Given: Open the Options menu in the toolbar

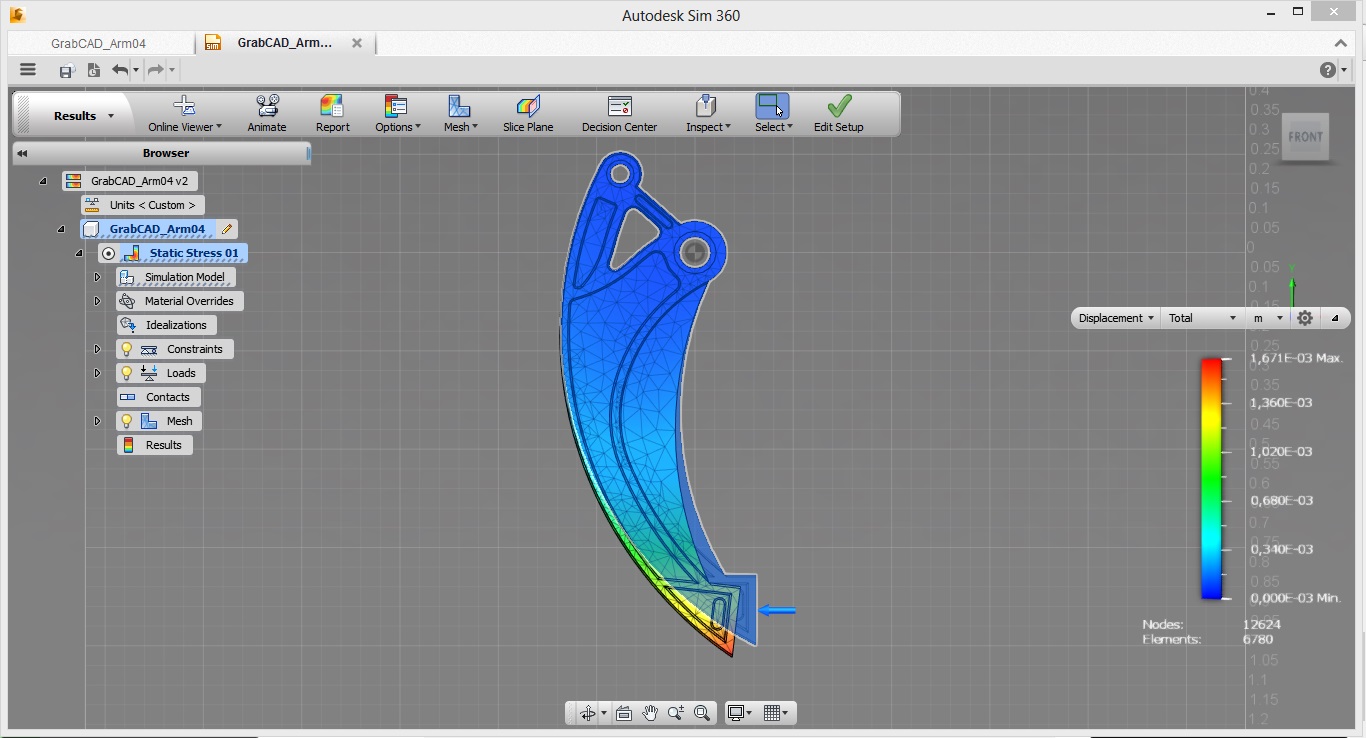Looking at the screenshot, I should [x=398, y=114].
